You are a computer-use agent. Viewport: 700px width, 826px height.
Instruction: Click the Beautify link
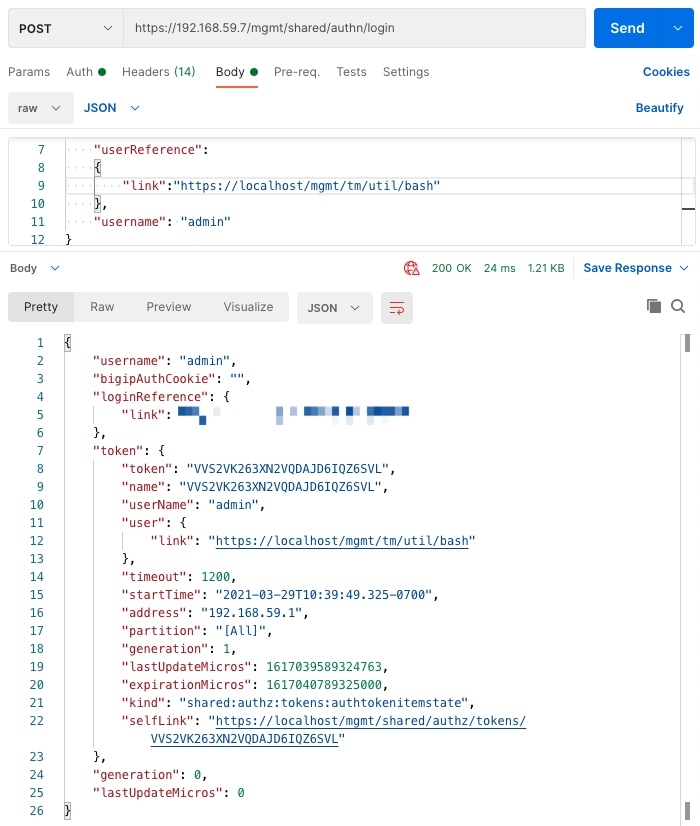pyautogui.click(x=659, y=108)
